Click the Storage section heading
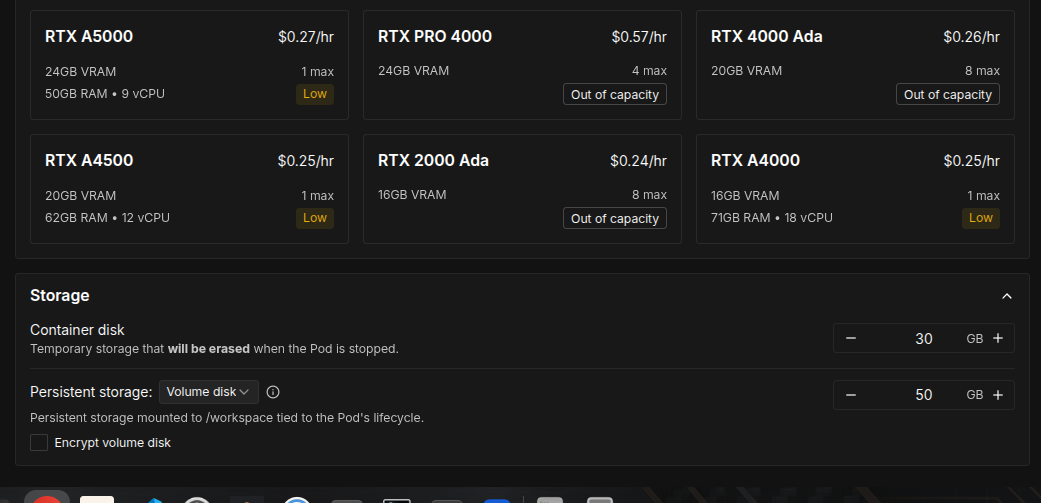Viewport: 1041px width, 503px height. coord(60,296)
